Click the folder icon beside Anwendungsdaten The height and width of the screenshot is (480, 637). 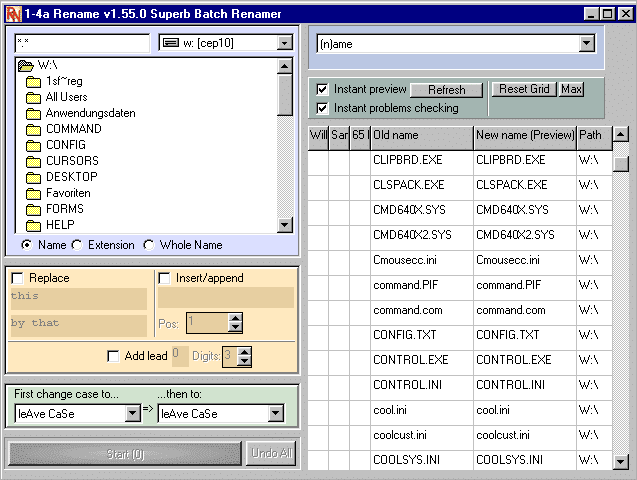pyautogui.click(x=33, y=114)
